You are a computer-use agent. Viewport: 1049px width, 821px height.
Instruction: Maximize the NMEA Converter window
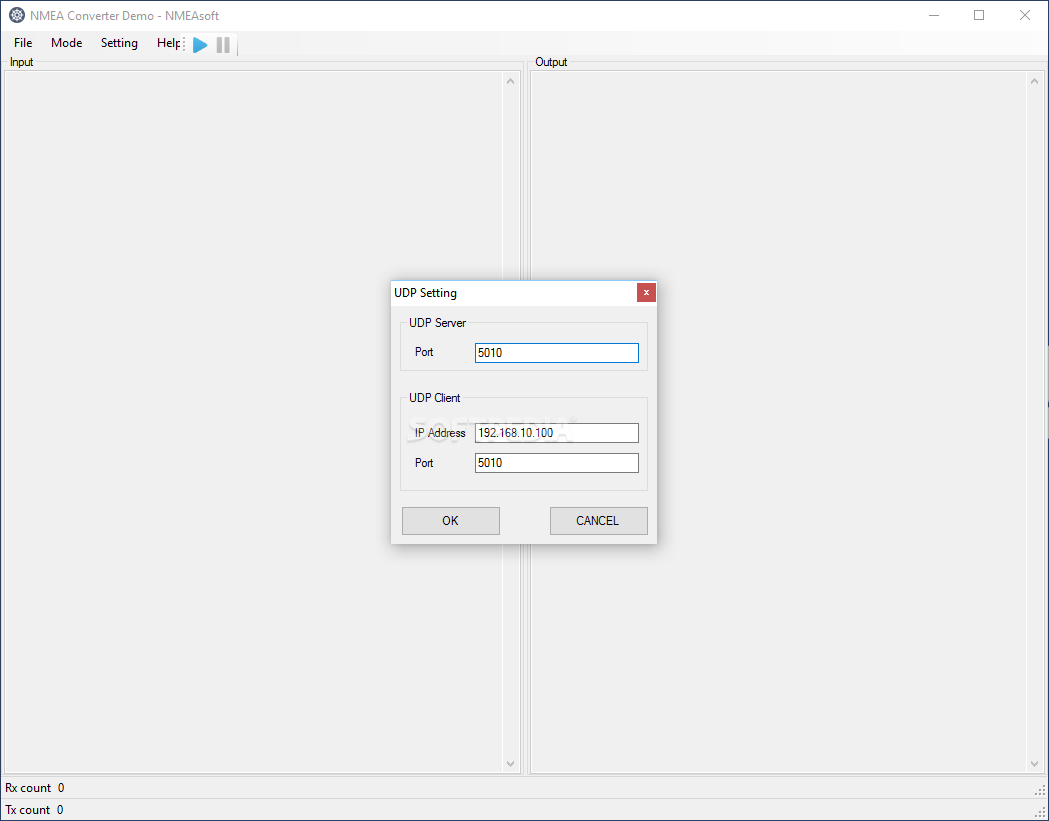coord(979,15)
